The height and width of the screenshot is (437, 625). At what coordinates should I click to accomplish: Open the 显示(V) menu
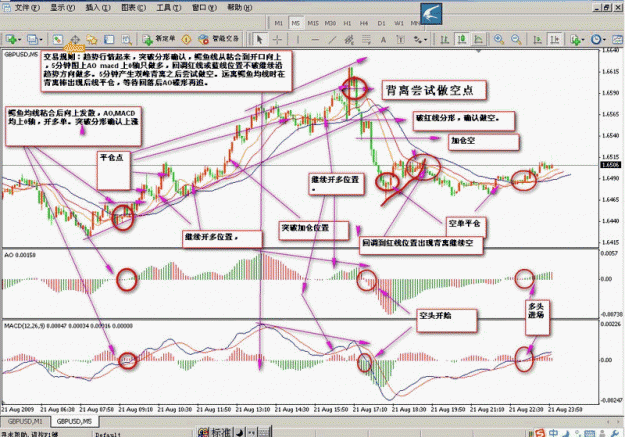[62, 8]
